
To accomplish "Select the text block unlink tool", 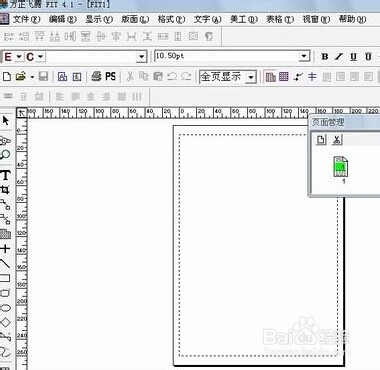I will 5,219.
